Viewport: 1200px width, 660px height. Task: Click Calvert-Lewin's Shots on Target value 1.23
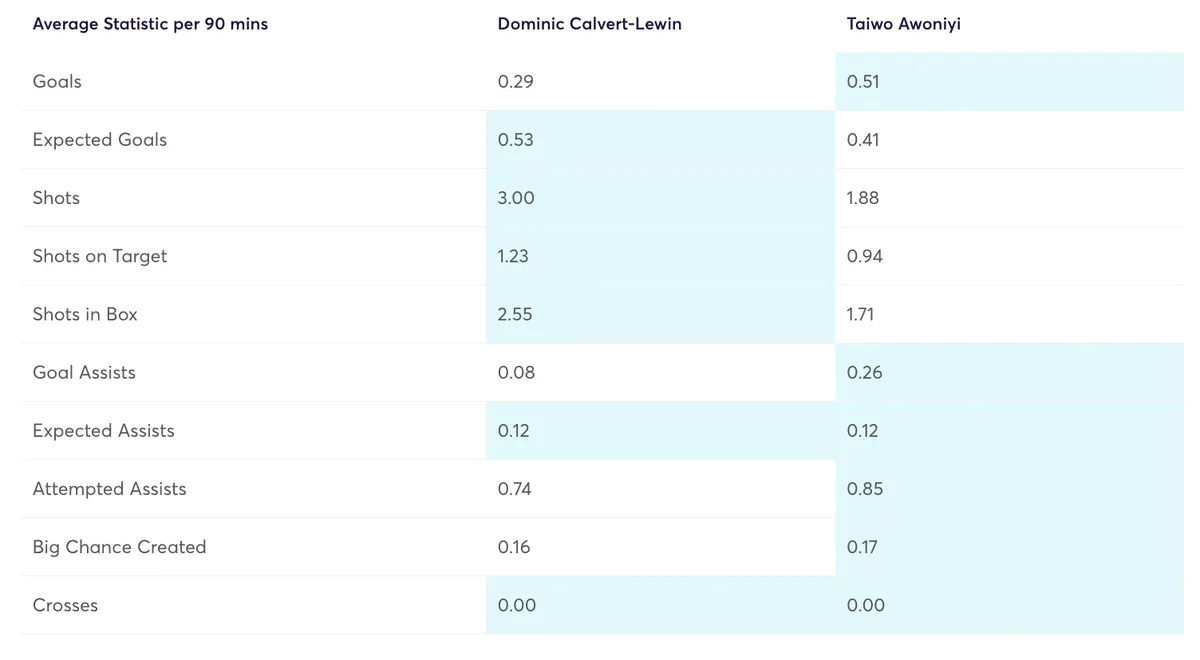coord(513,256)
